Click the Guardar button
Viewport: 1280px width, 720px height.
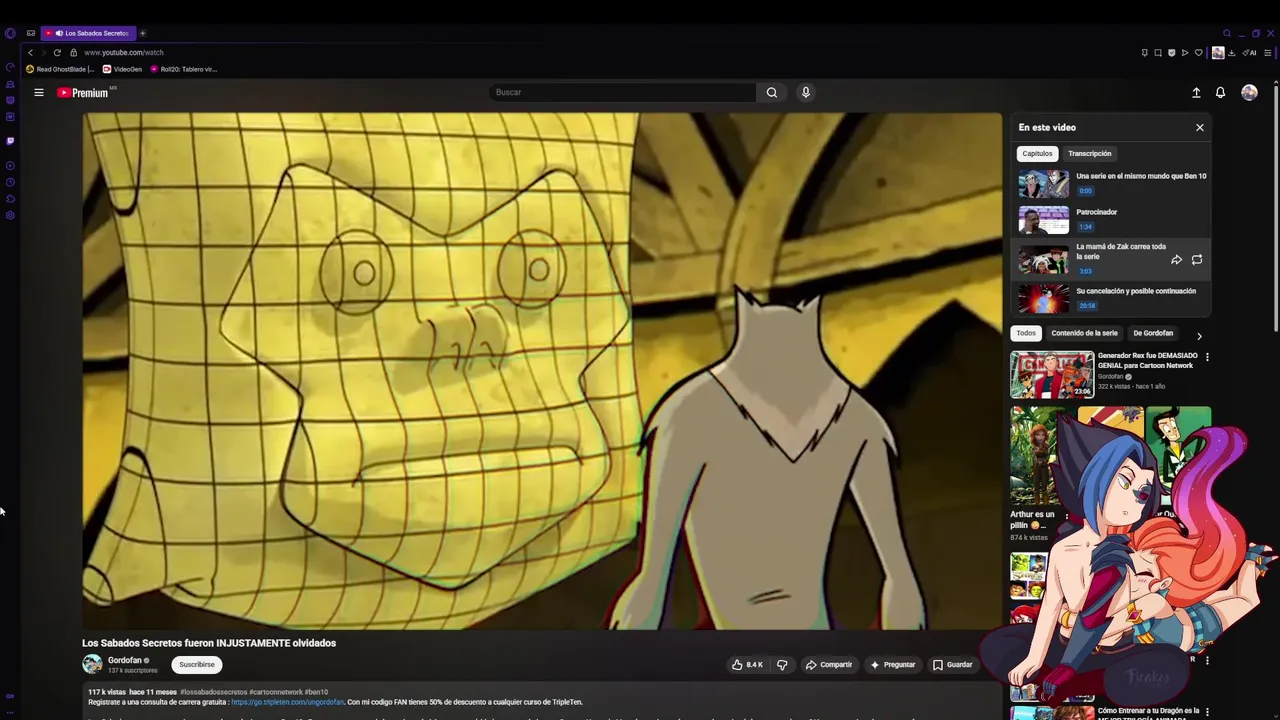tap(952, 664)
